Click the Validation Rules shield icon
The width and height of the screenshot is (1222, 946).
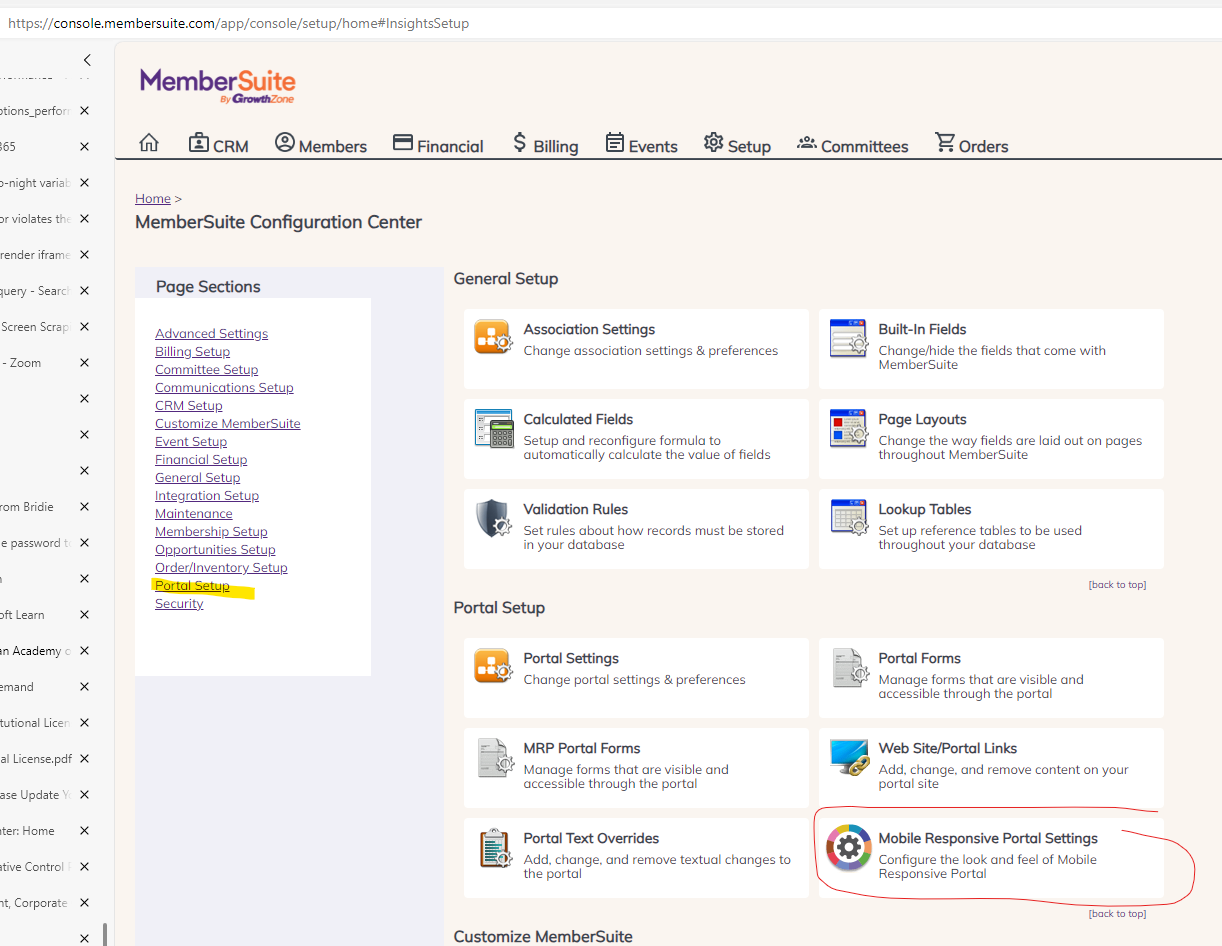(x=493, y=518)
